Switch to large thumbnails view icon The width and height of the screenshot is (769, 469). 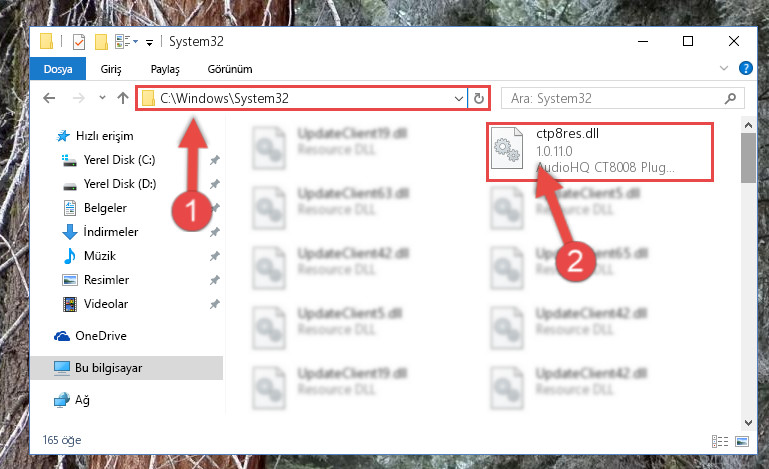[x=742, y=441]
